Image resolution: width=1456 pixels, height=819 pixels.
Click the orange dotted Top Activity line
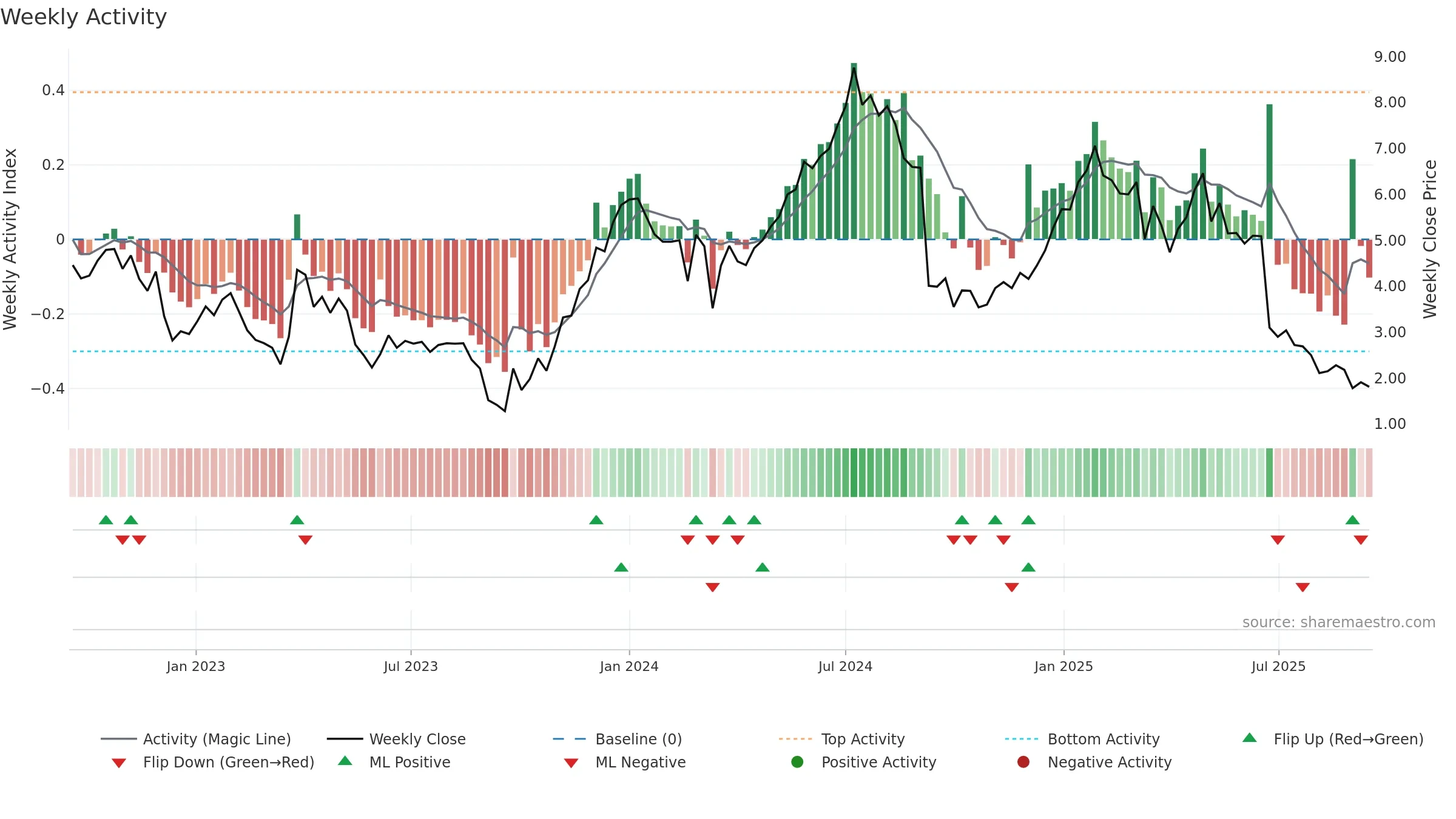point(721,92)
